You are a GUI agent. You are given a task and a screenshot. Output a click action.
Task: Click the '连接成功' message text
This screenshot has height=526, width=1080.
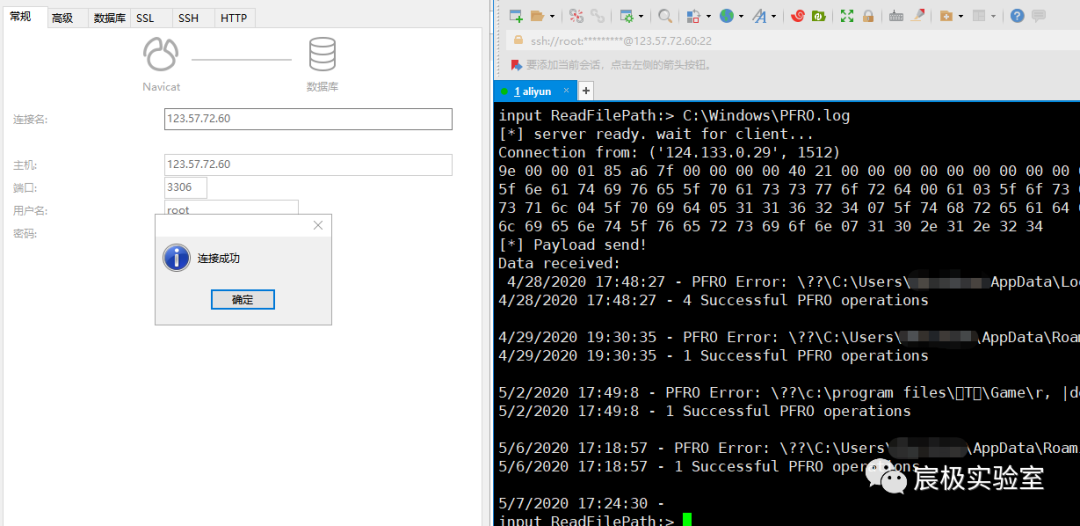coord(218,259)
